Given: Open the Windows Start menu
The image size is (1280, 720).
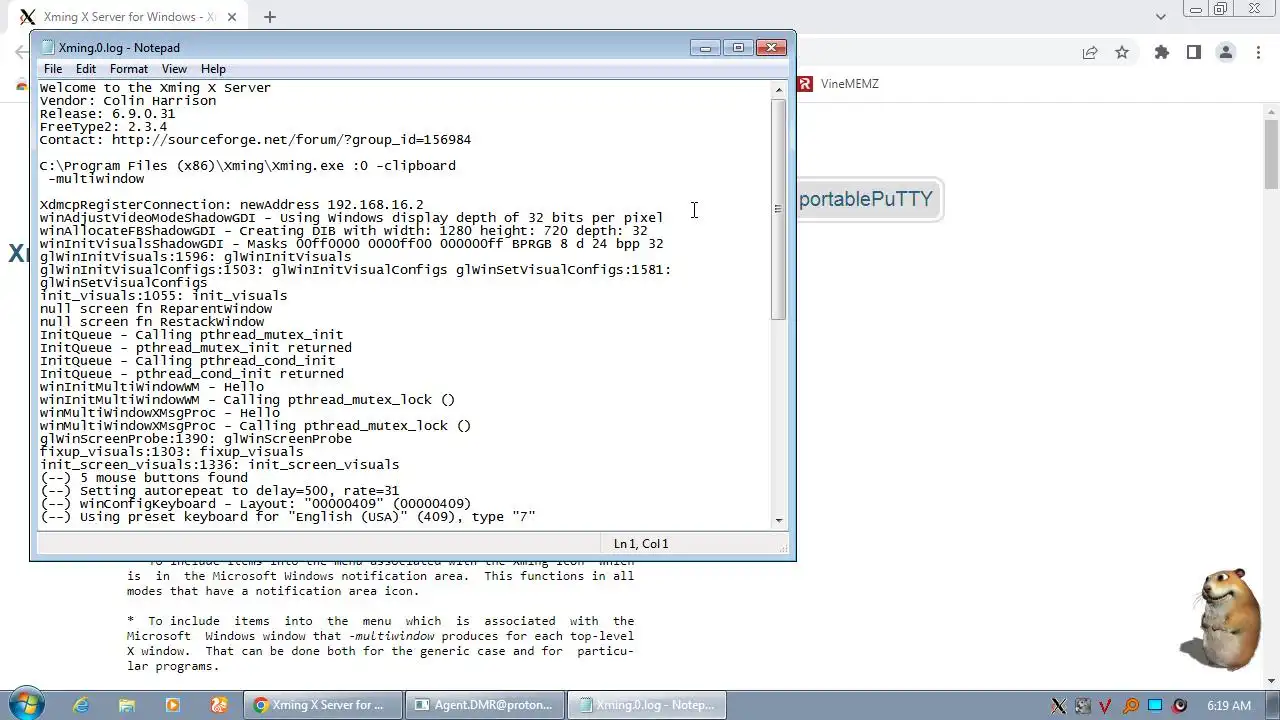Looking at the screenshot, I should (25, 704).
